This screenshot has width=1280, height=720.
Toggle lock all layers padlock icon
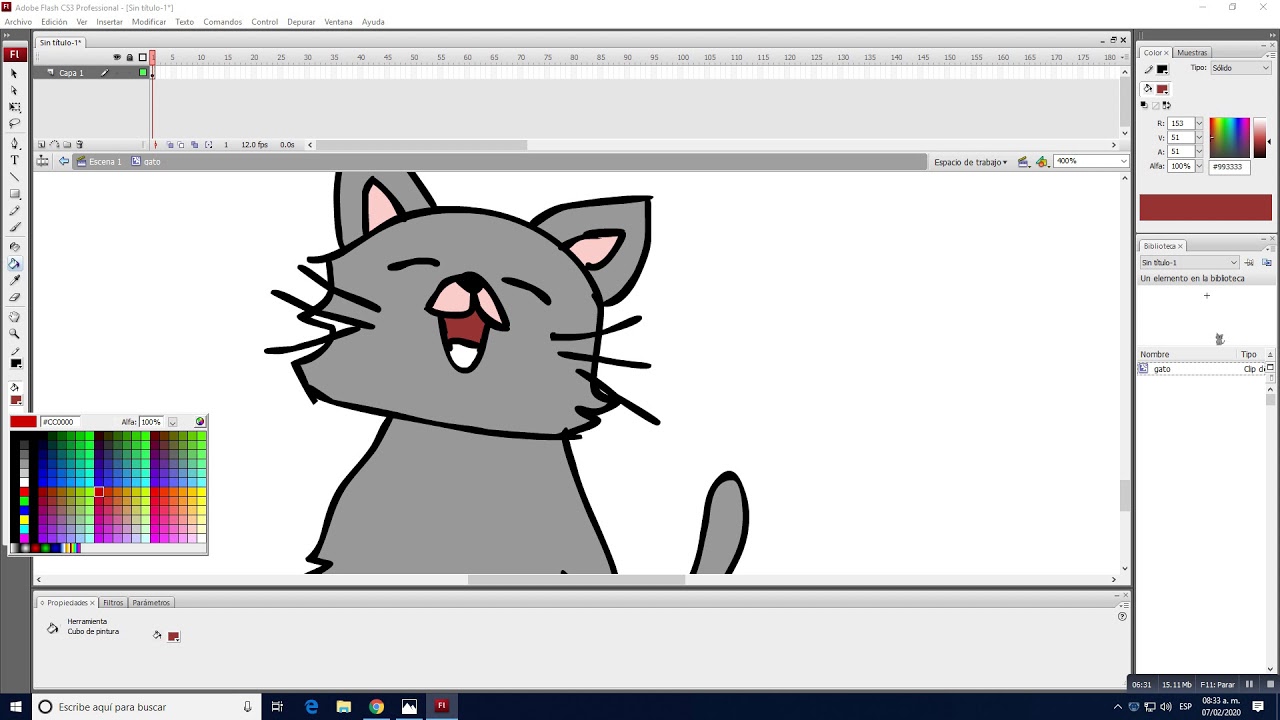tap(129, 57)
